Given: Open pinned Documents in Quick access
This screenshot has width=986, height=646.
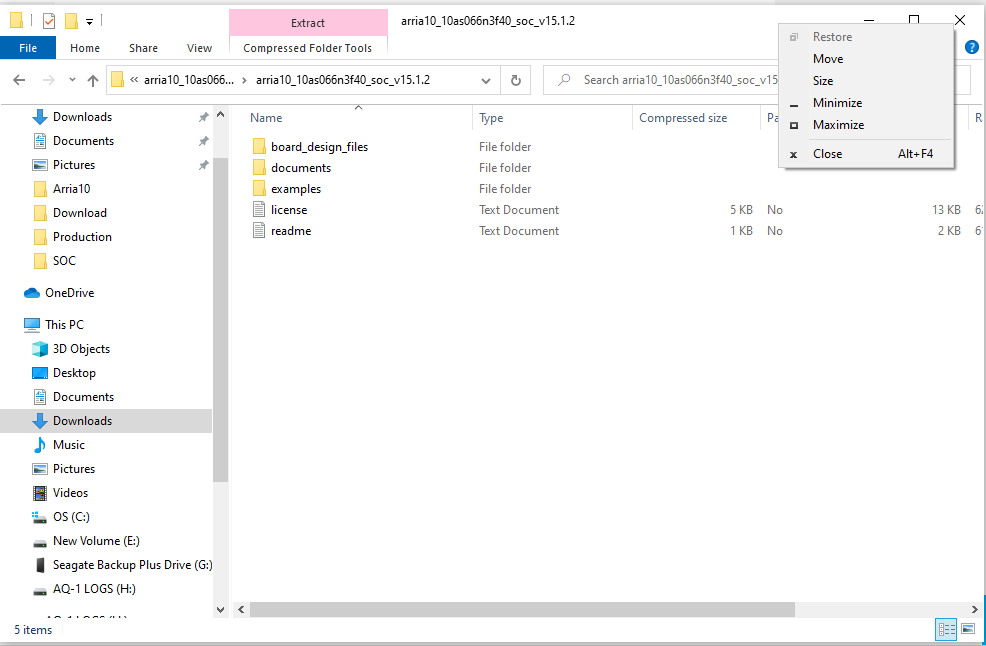Looking at the screenshot, I should click(83, 141).
